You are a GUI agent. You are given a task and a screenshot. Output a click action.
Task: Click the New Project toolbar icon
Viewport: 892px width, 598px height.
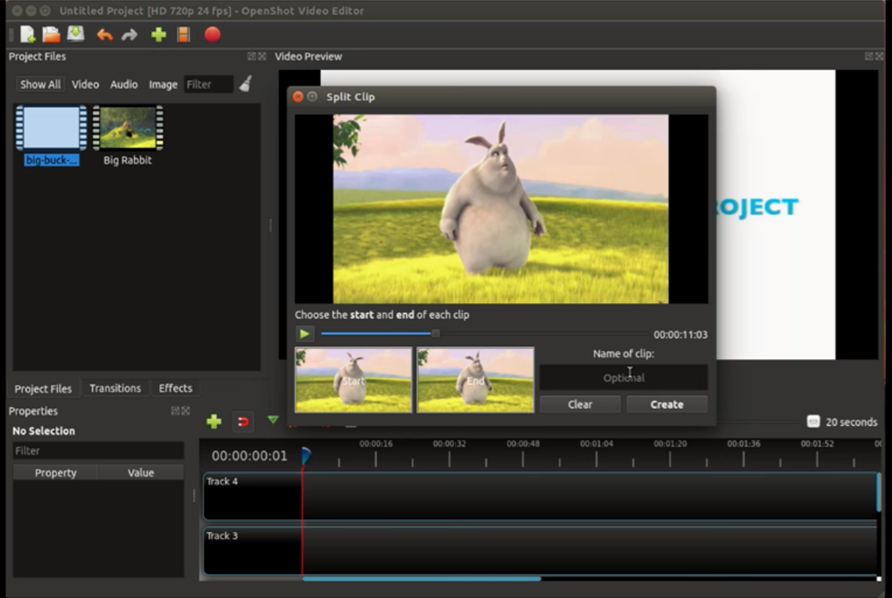click(27, 35)
